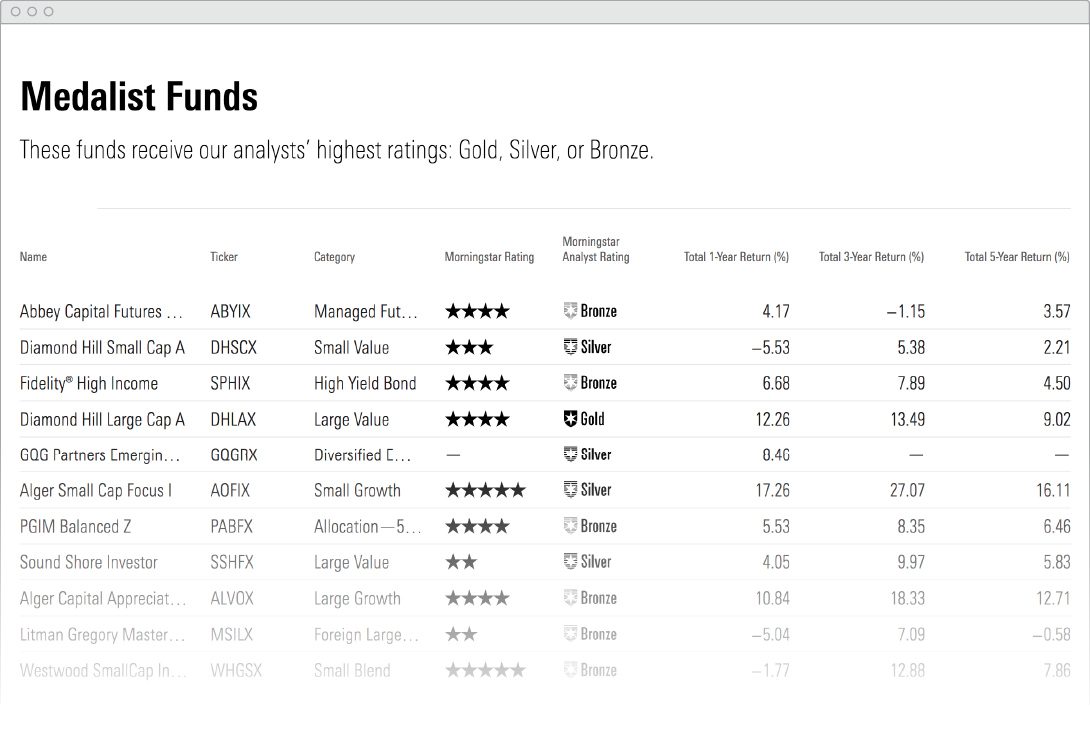This screenshot has width=1090, height=729.
Task: Click the Bronze badge icon for Fidelity High Income
Action: 571,383
